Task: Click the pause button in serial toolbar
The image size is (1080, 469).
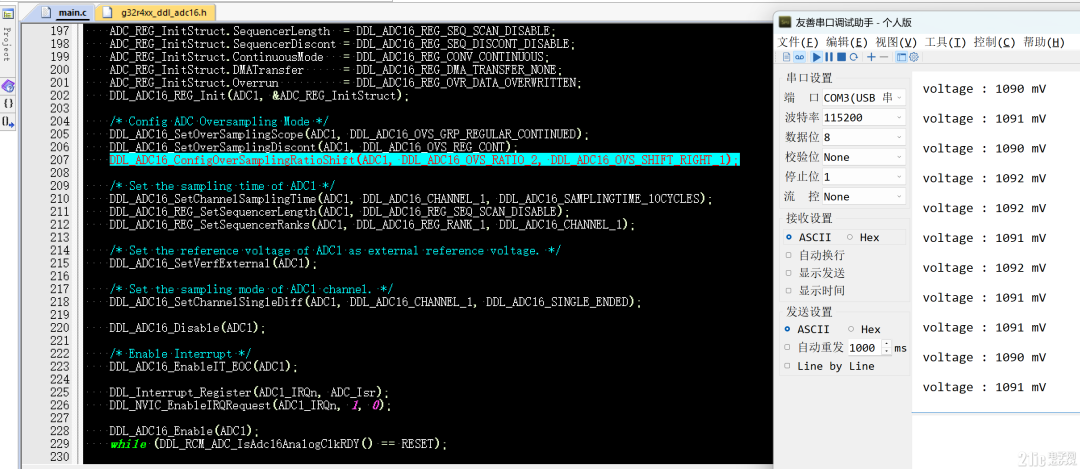Action: (x=829, y=56)
